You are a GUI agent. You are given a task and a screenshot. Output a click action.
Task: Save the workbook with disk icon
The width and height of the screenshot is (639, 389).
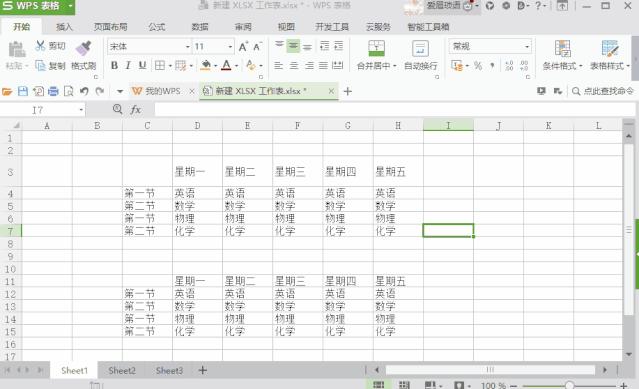(x=23, y=91)
